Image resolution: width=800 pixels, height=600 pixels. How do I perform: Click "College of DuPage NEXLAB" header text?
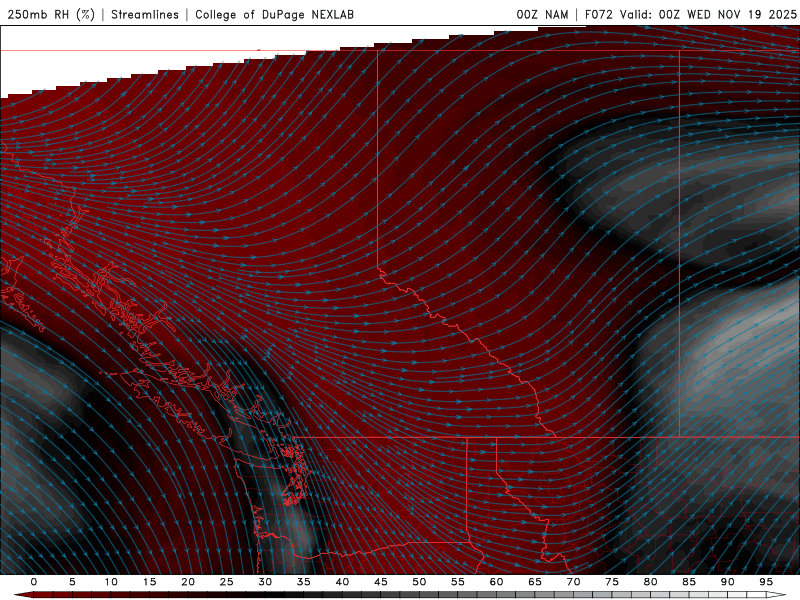[274, 14]
